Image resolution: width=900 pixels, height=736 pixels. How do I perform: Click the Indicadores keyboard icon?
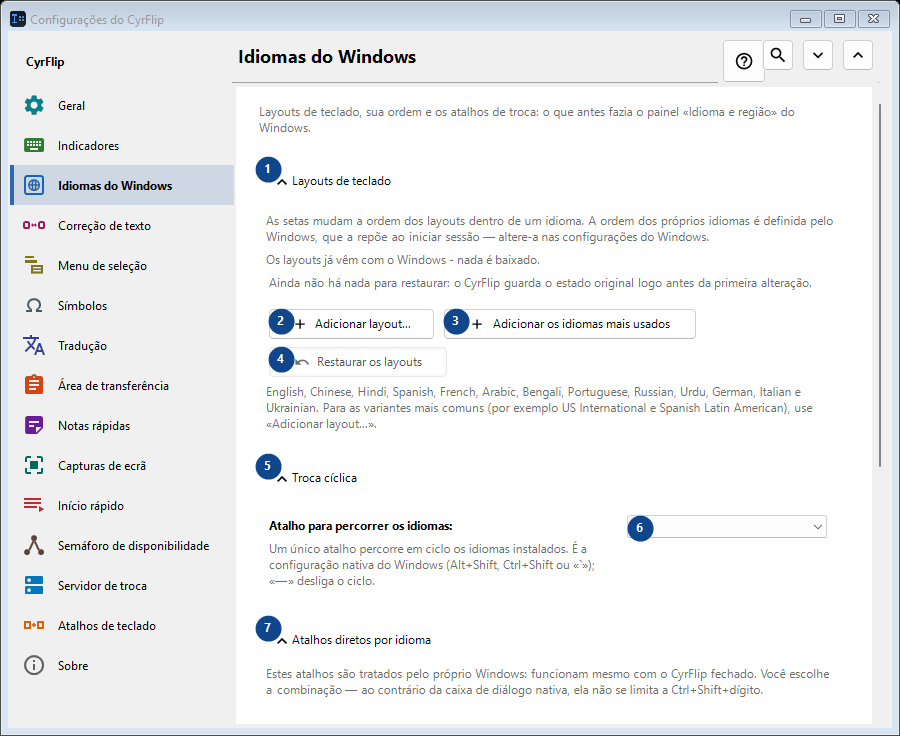(34, 145)
